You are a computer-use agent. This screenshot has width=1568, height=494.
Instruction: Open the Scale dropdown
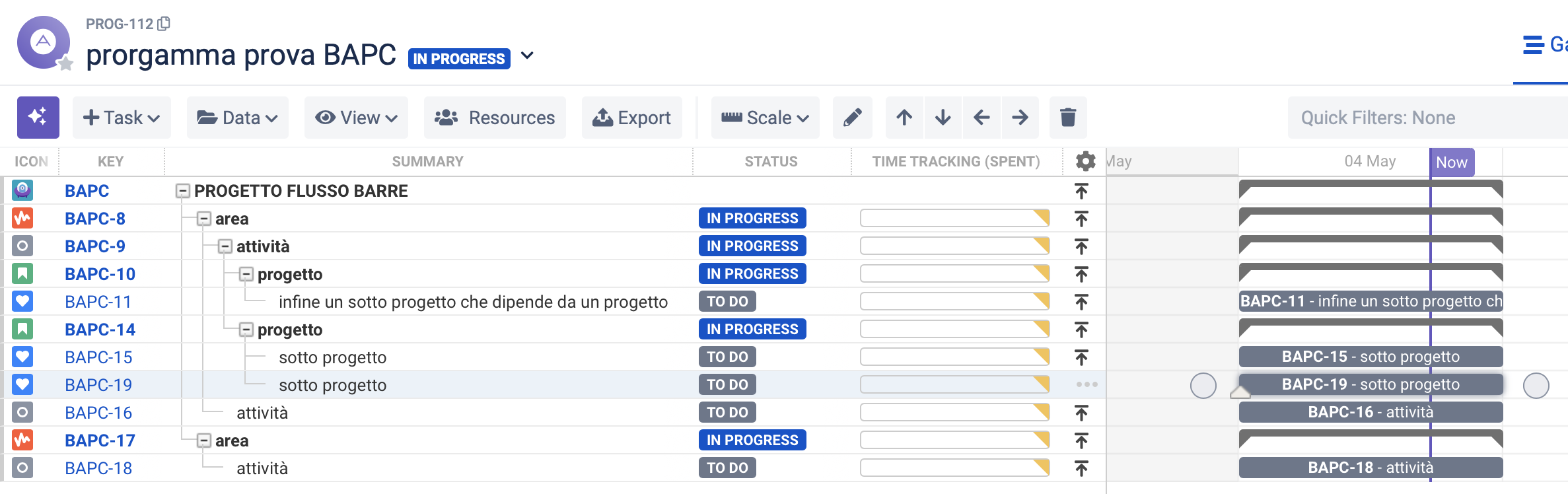(765, 118)
